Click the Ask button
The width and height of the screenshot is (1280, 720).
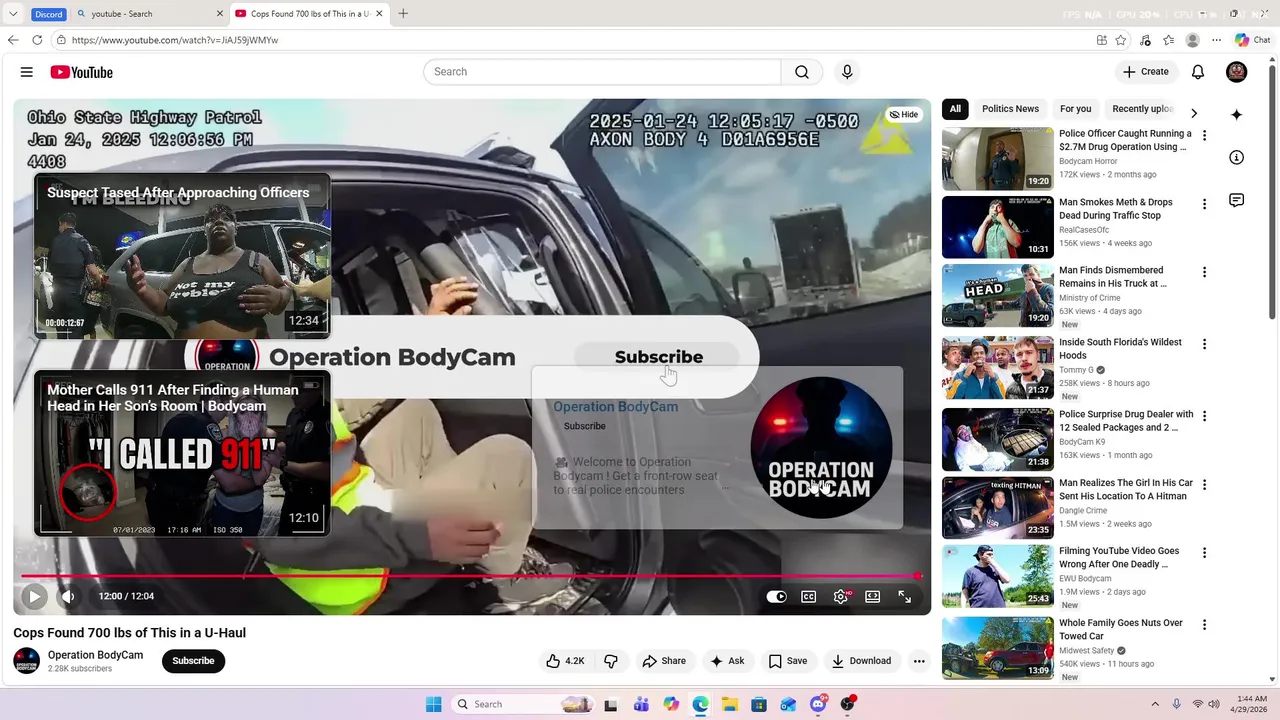point(727,661)
